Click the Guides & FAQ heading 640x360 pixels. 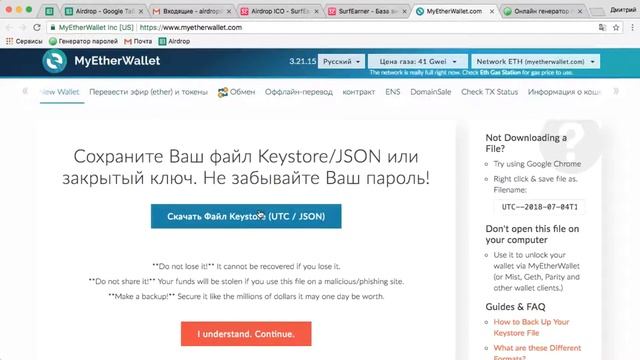point(515,307)
